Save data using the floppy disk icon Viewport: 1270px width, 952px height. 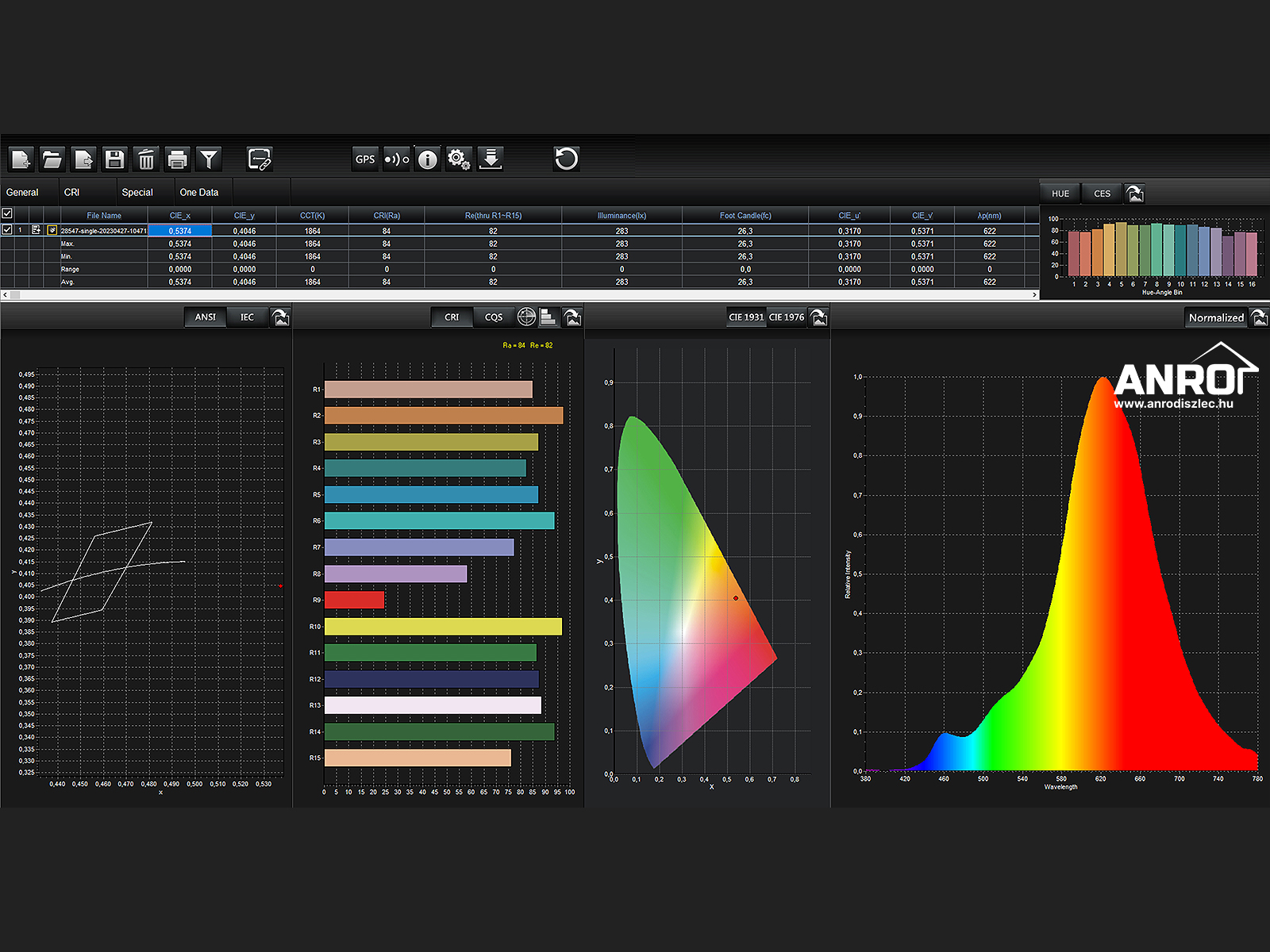coord(115,159)
